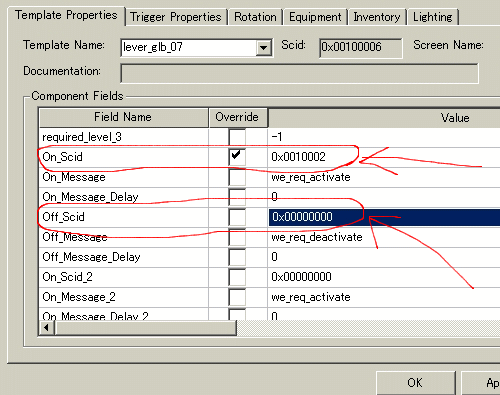
Task: Select the On_Message_2 value we_req_activate
Action: [x=311, y=297]
